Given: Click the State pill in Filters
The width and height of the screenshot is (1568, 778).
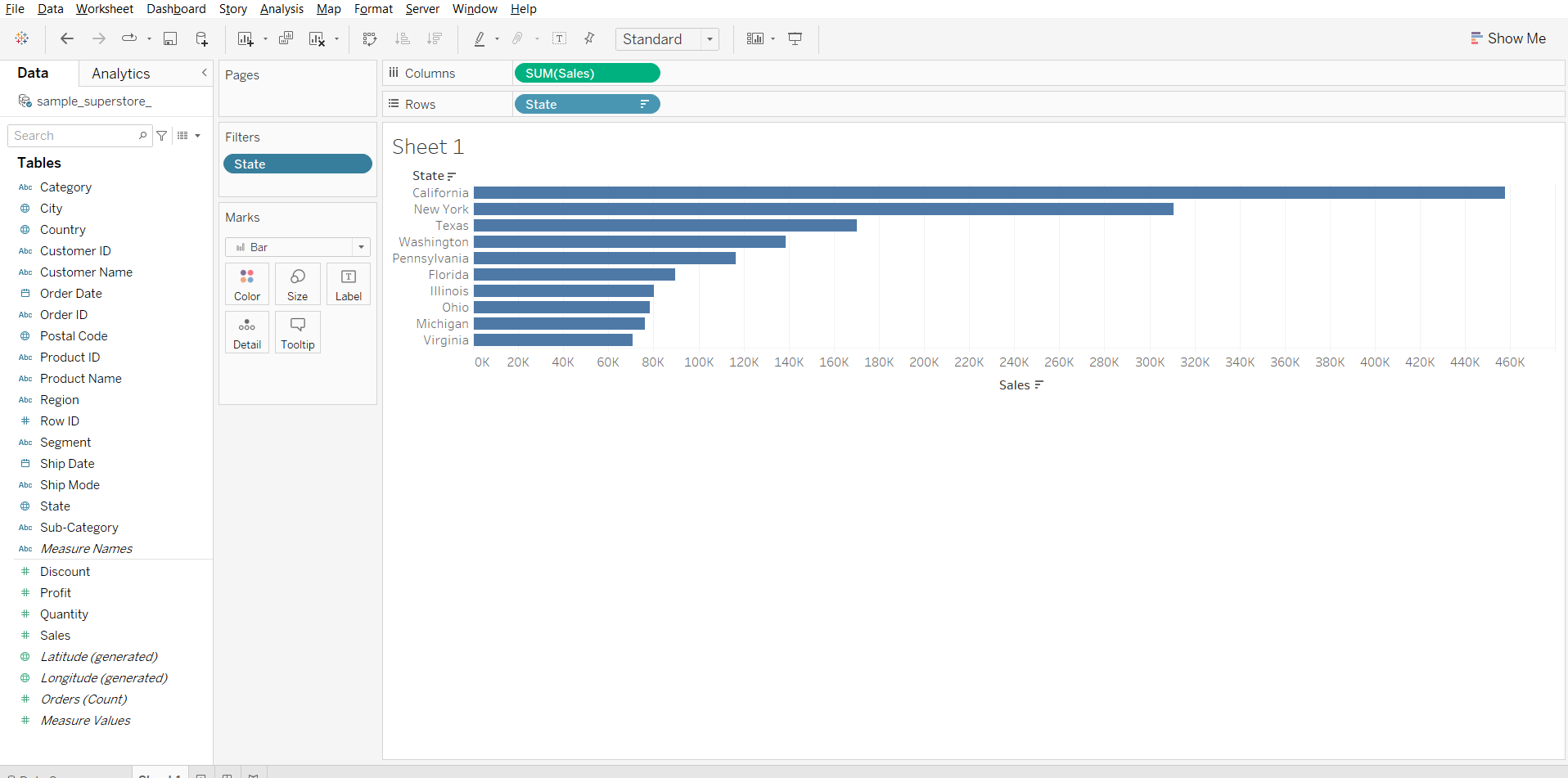Looking at the screenshot, I should [x=297, y=164].
